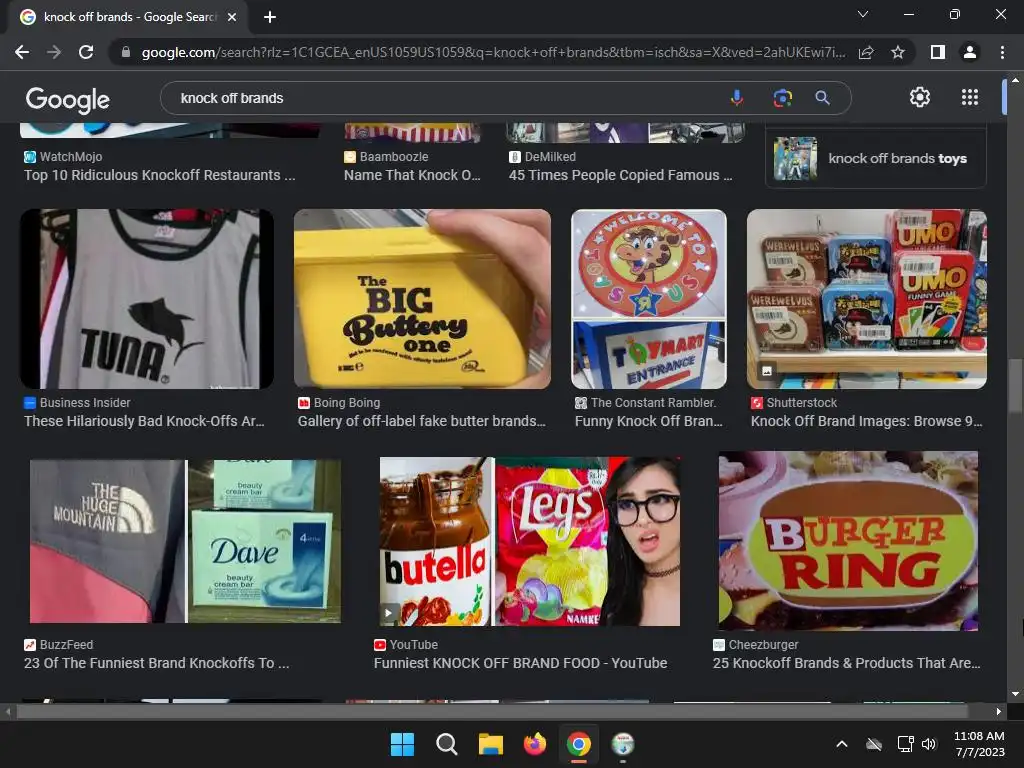Image resolution: width=1024 pixels, height=768 pixels.
Task: Close the knock off brands tab
Action: [232, 17]
